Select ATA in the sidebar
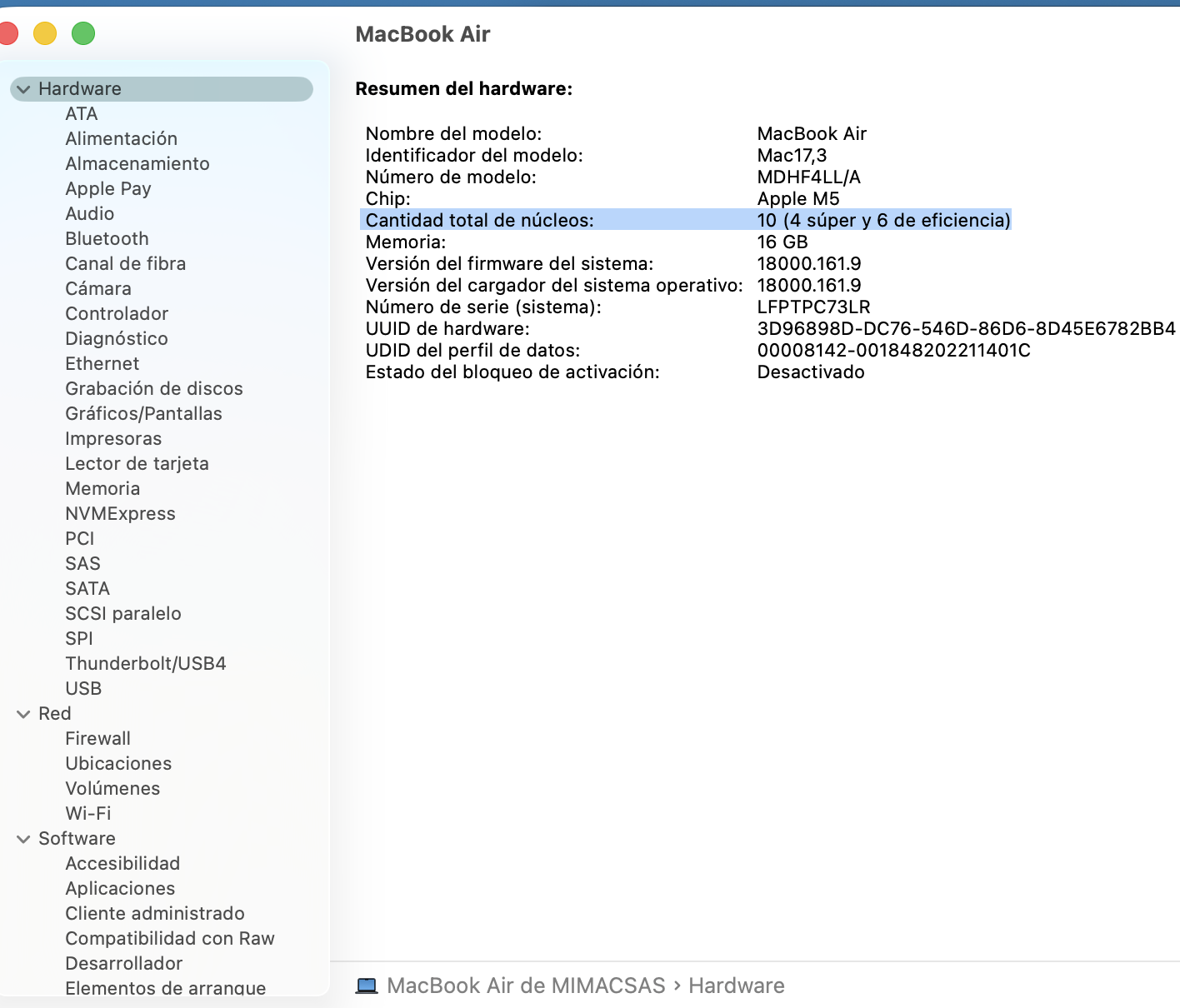Image resolution: width=1180 pixels, height=1008 pixels. coord(82,114)
